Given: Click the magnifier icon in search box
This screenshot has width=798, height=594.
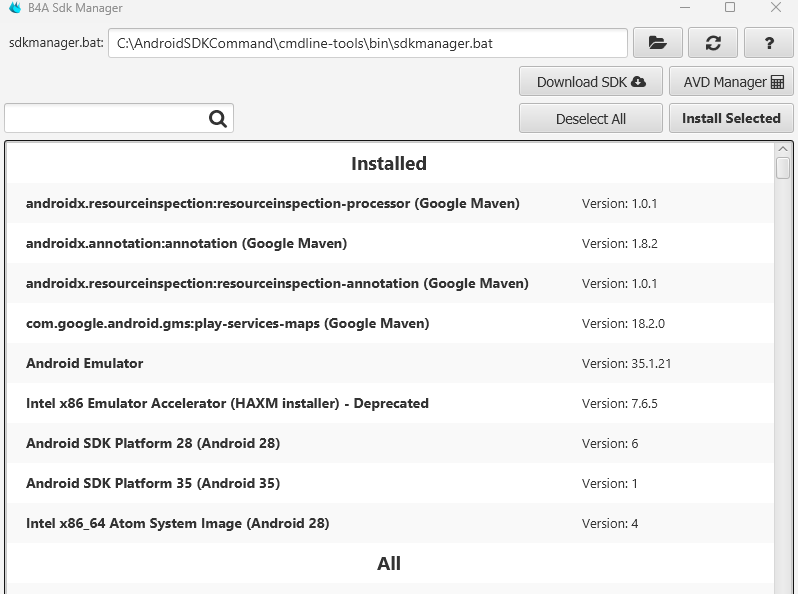Looking at the screenshot, I should pyautogui.click(x=218, y=119).
